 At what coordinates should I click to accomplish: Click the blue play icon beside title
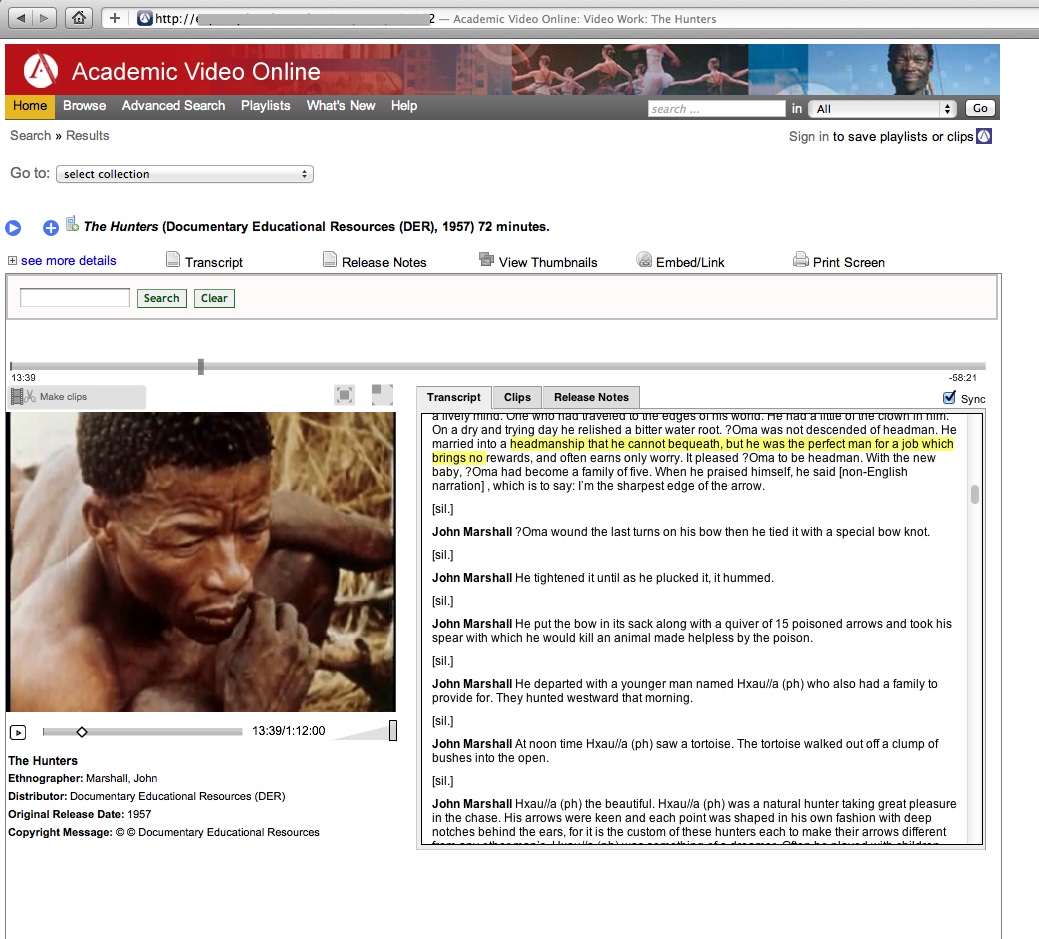pos(13,228)
